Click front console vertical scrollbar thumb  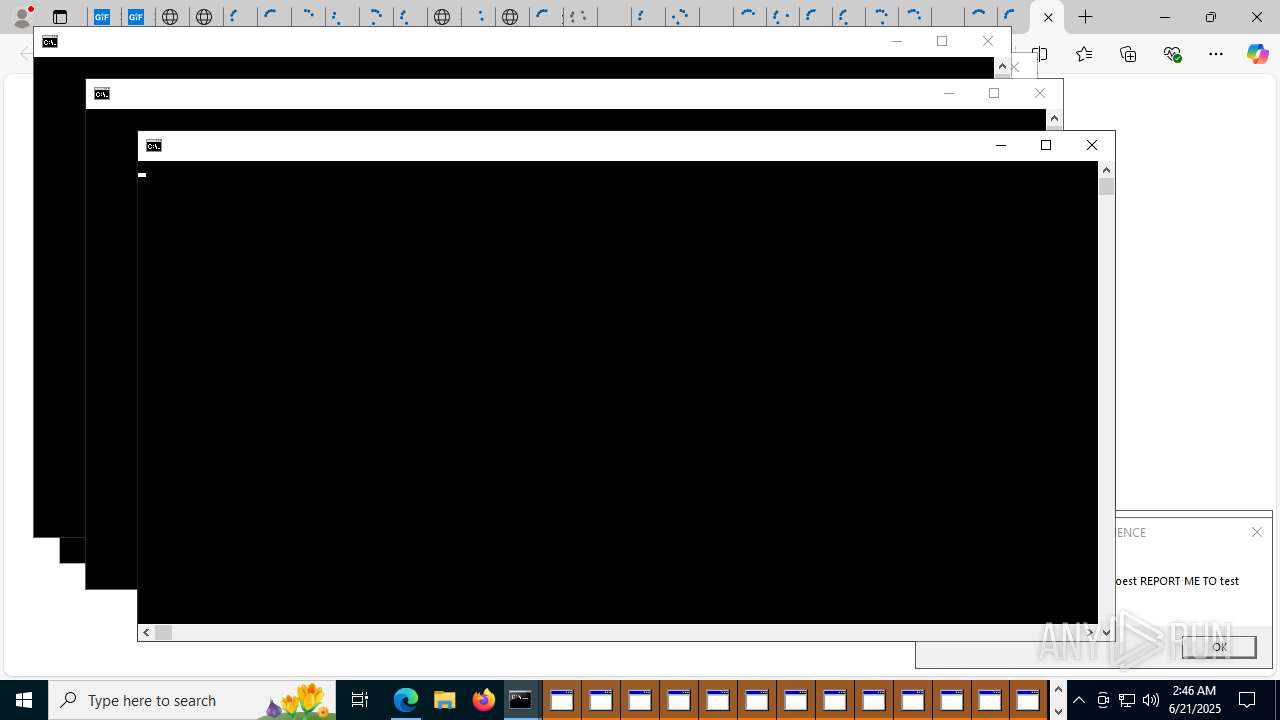coord(1106,186)
